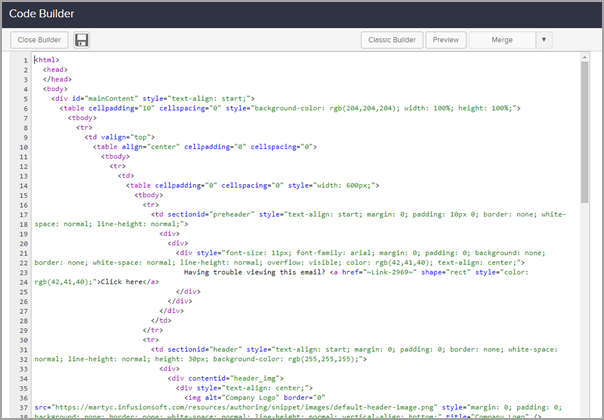Close the Code Builder
Image resolution: width=604 pixels, height=420 pixels.
pos(40,40)
